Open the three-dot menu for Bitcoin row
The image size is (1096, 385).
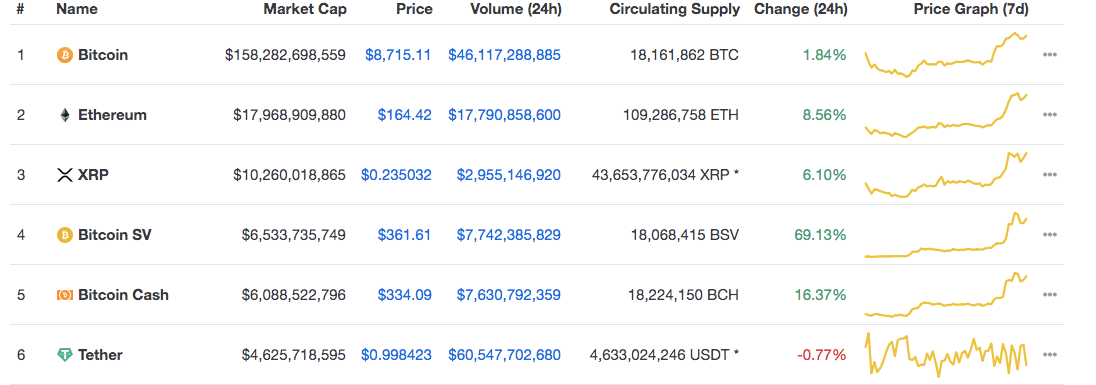[x=1049, y=55]
